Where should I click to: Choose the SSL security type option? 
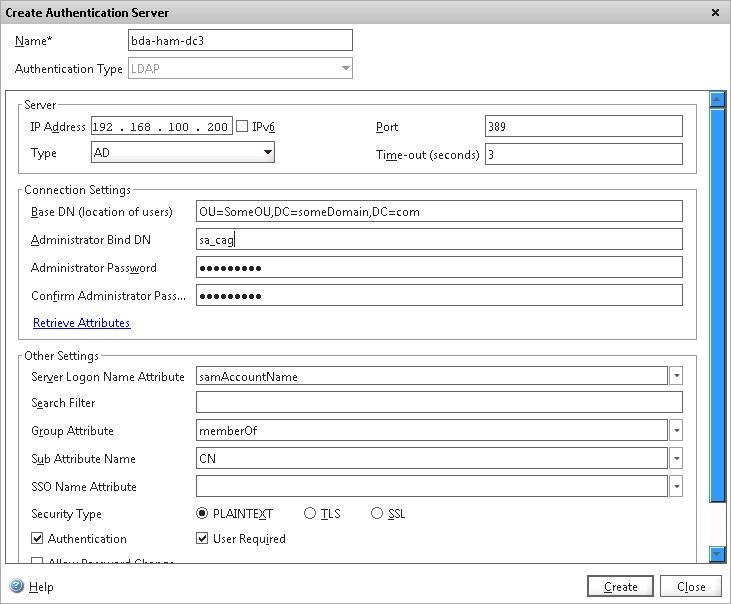377,514
